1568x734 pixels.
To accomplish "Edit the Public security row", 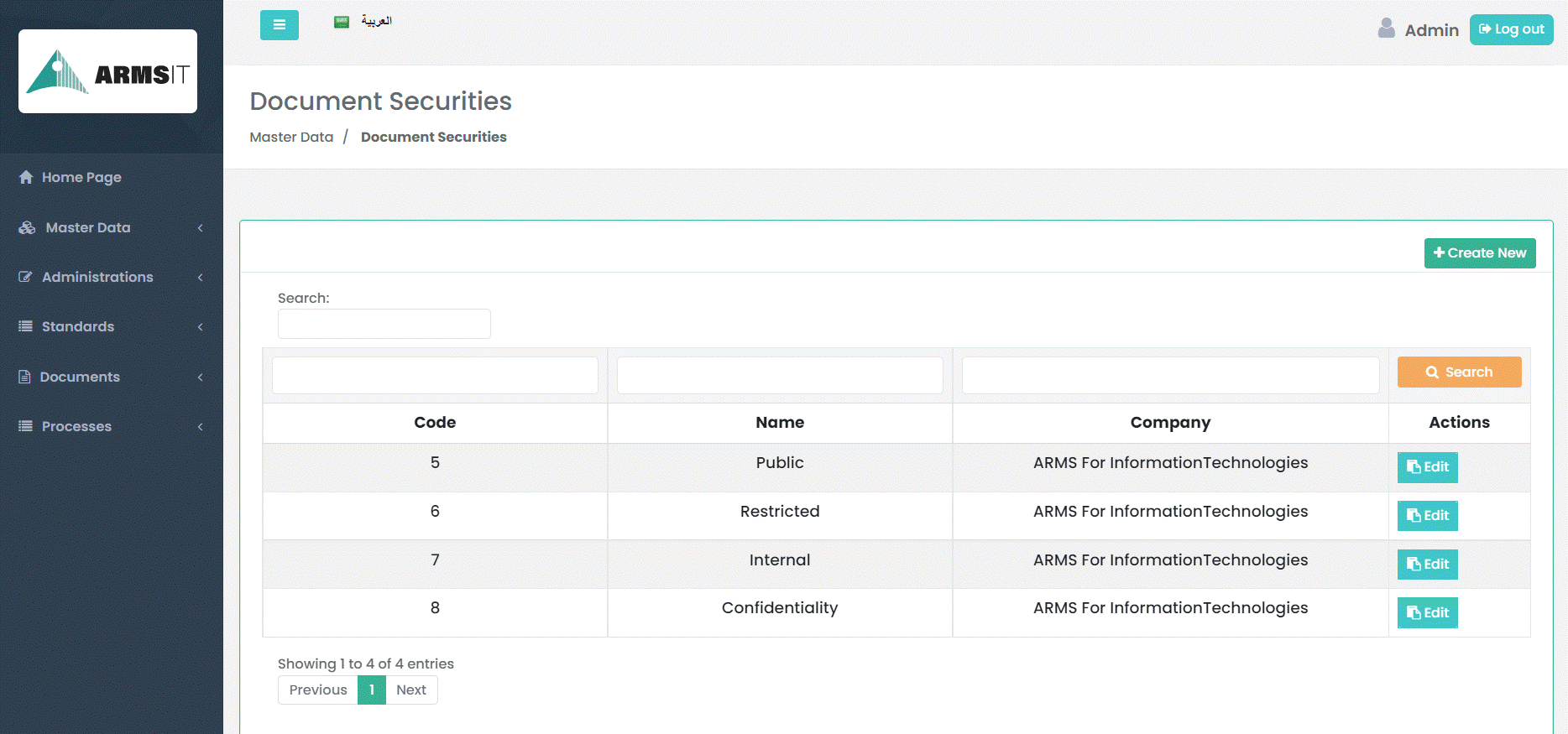I will pos(1427,467).
